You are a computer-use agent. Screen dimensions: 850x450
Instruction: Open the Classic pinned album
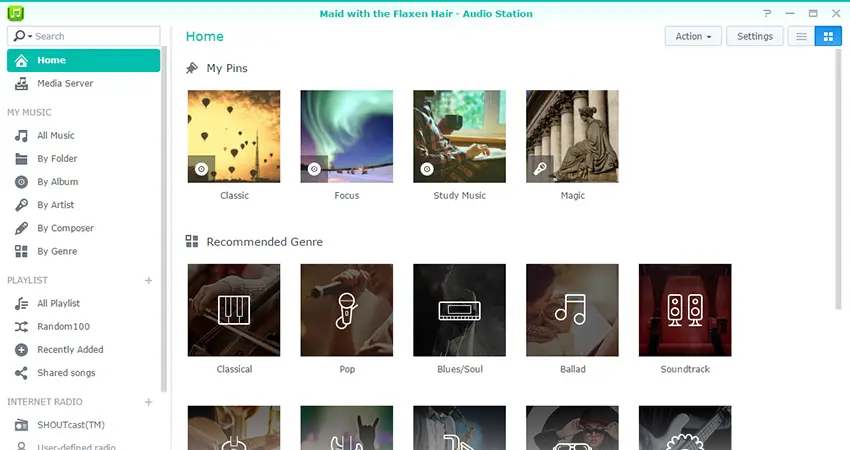point(234,137)
